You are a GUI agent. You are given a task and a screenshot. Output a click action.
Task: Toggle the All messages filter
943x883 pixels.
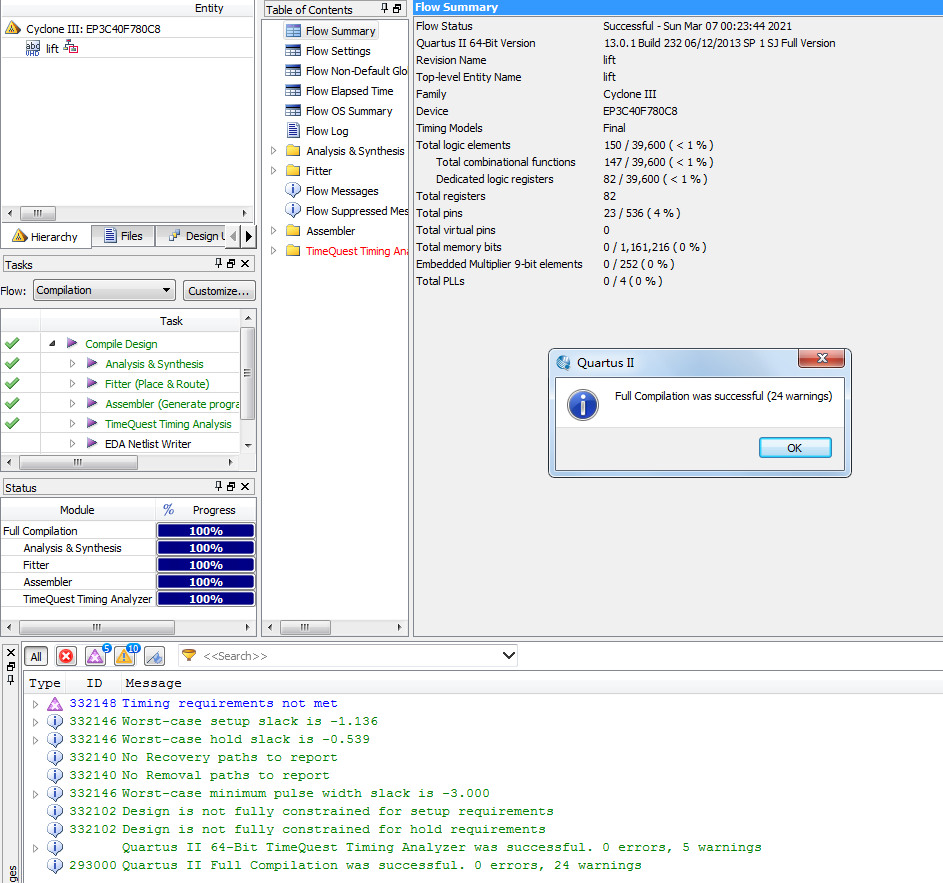point(36,656)
